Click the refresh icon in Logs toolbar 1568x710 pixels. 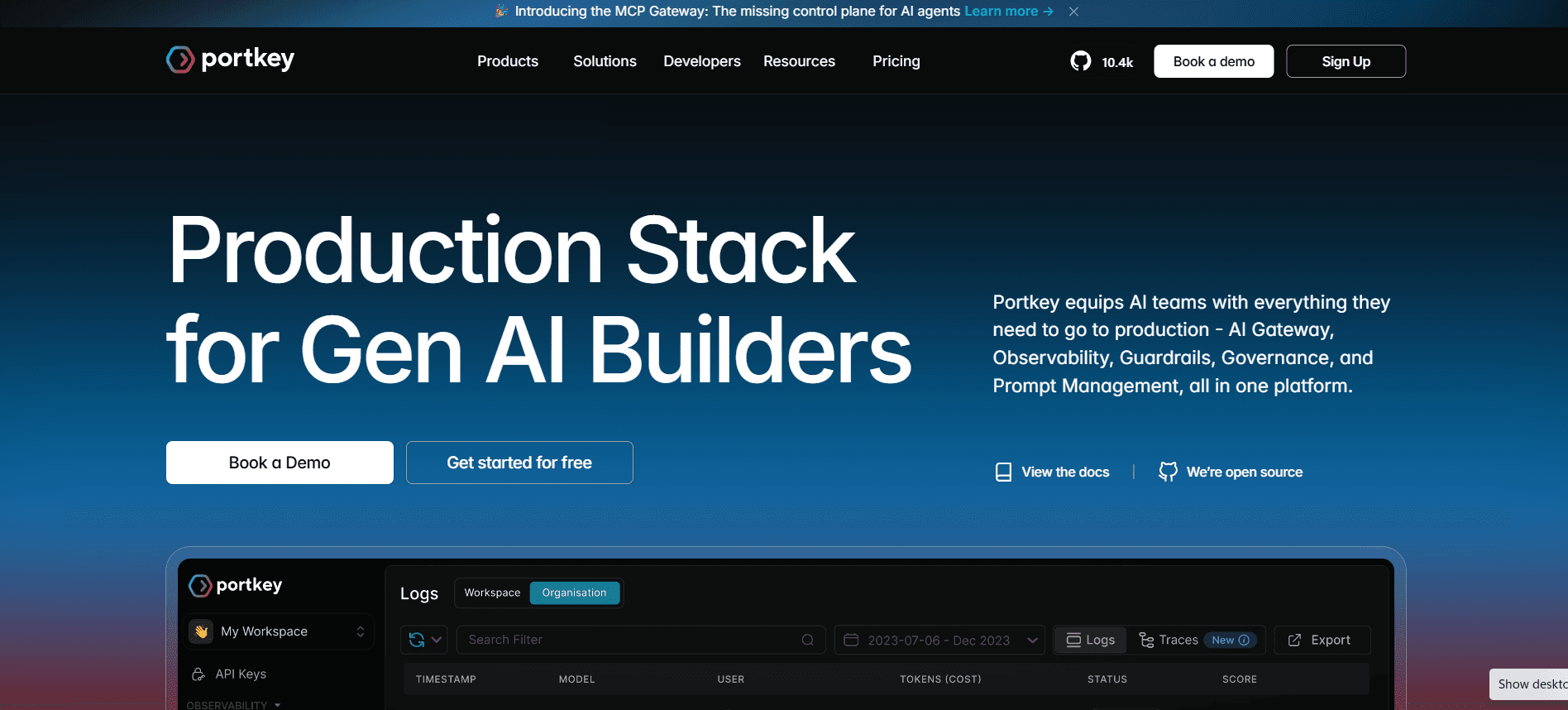click(x=417, y=640)
